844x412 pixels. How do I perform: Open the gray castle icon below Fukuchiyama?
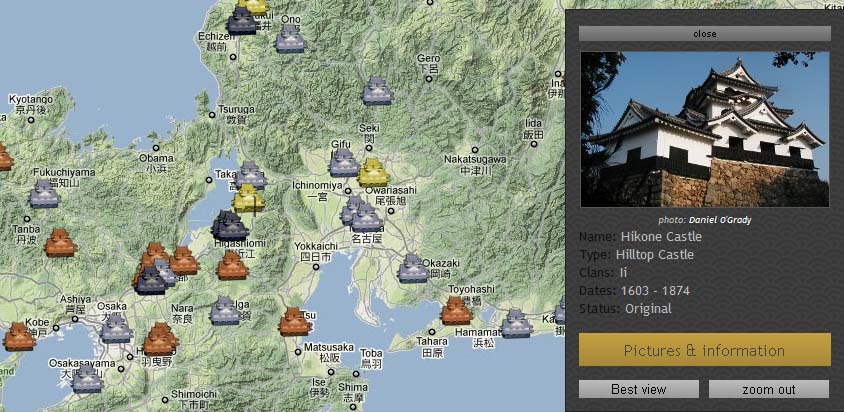click(x=43, y=194)
